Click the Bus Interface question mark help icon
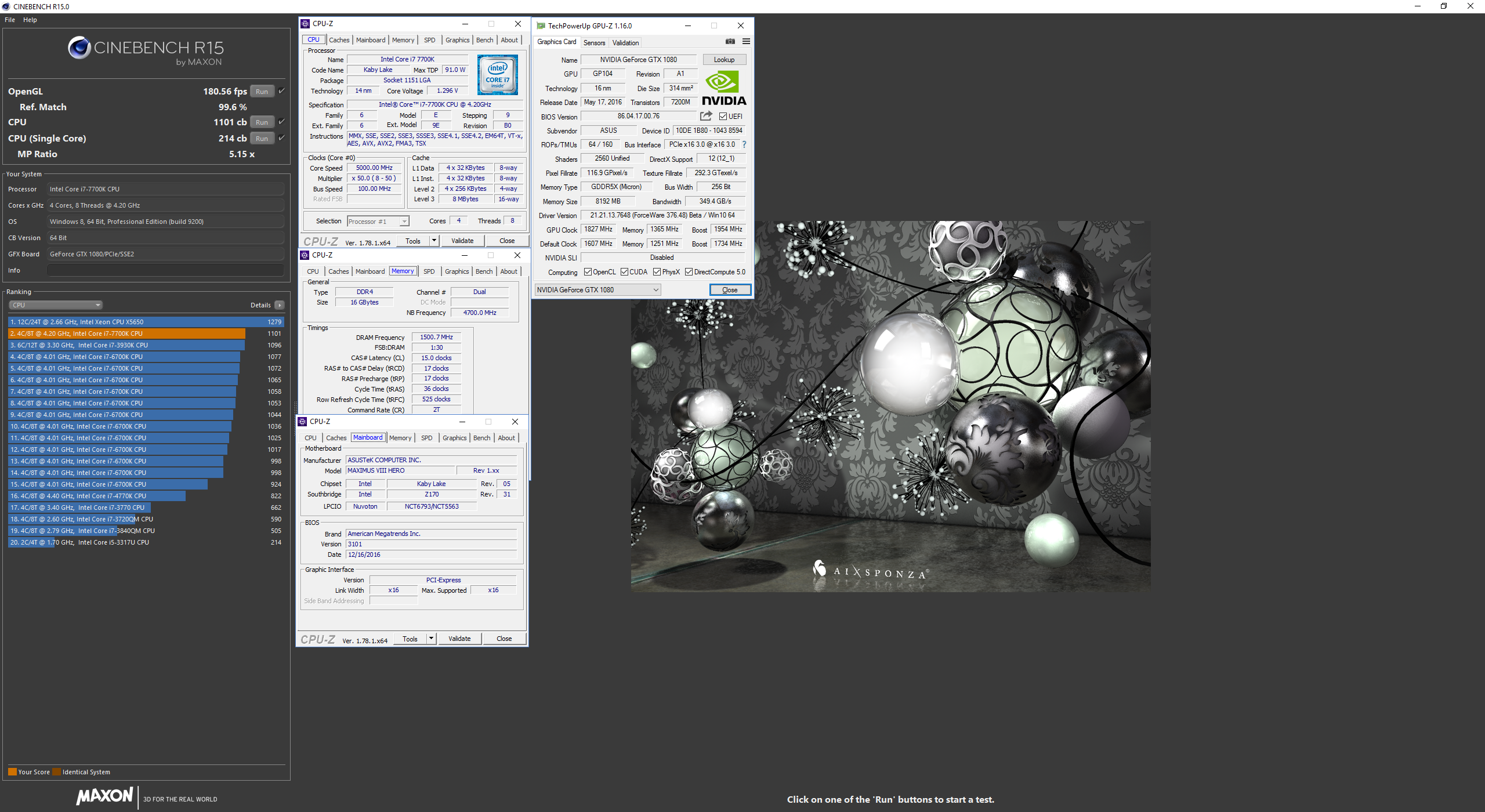 (744, 144)
